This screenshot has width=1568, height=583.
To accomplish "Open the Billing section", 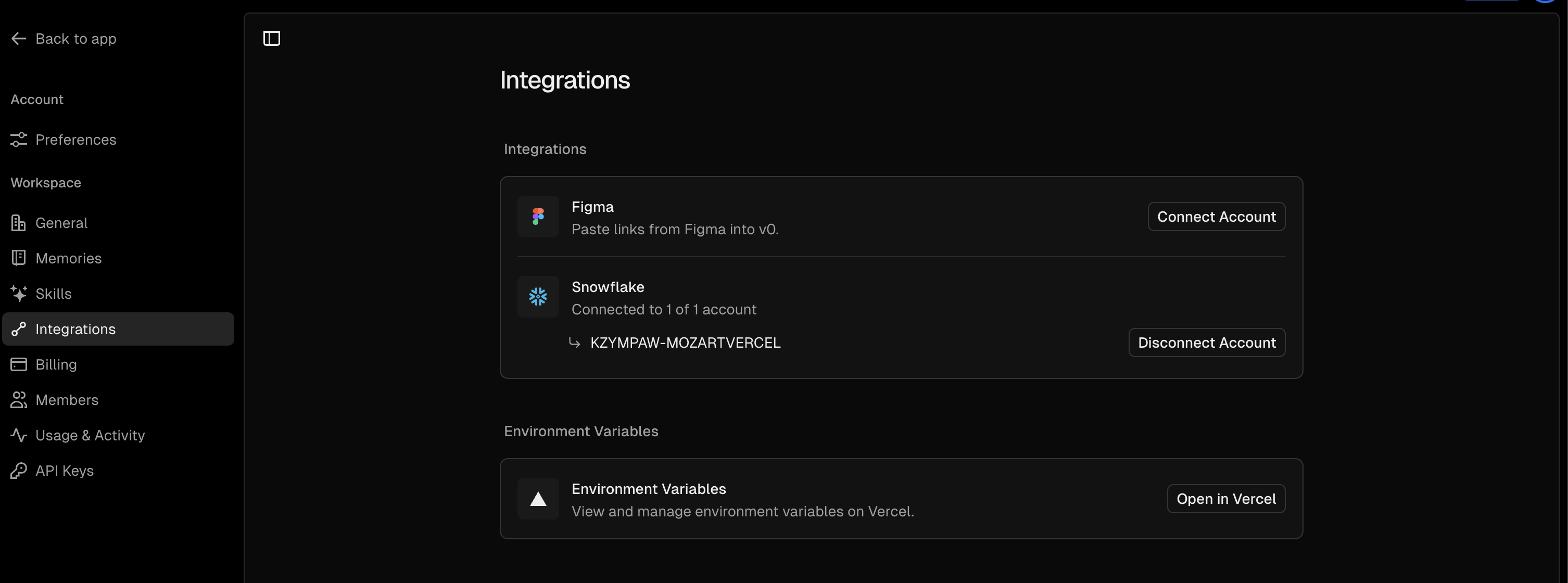I will [x=118, y=364].
